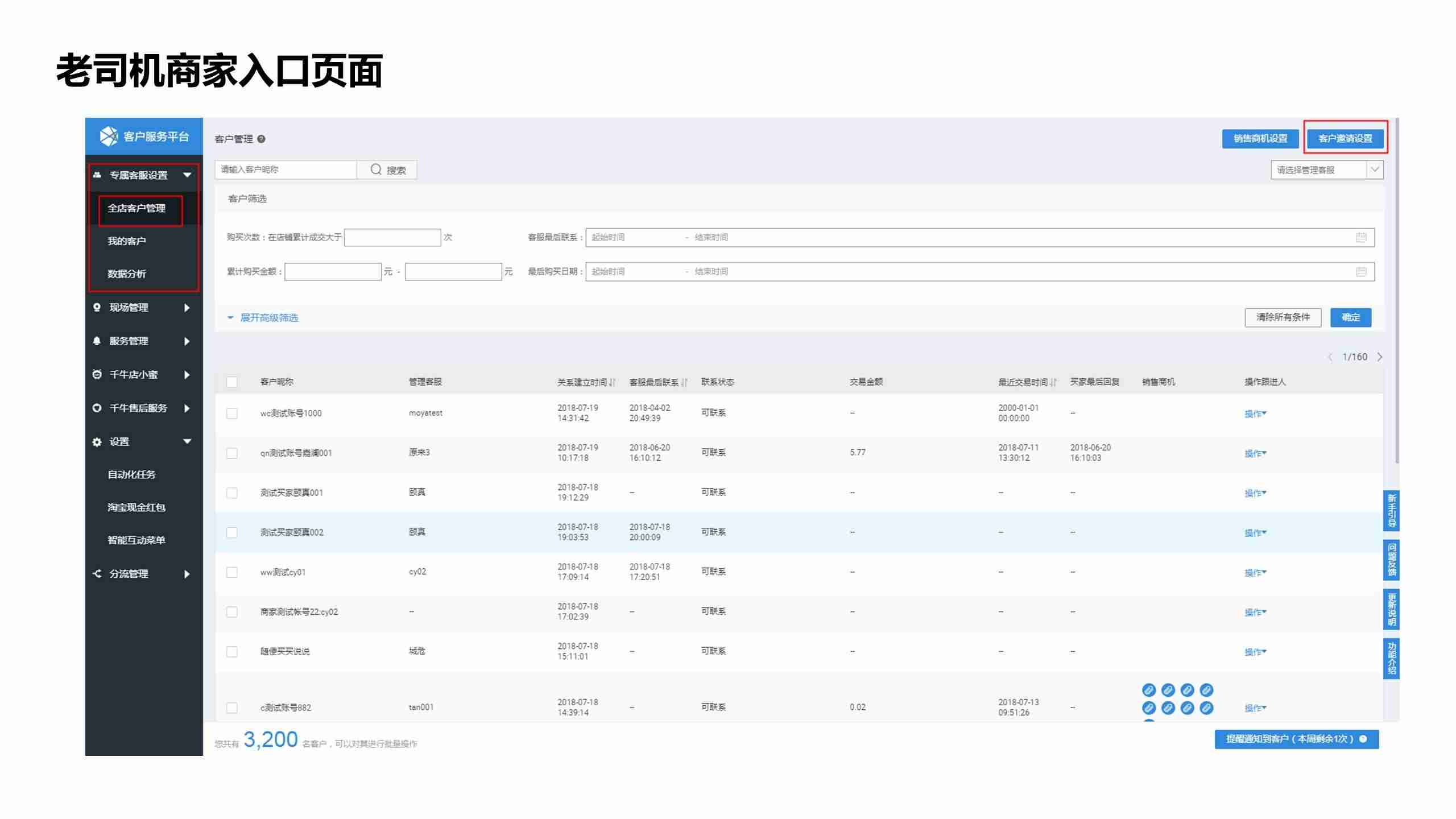This screenshot has height=819, width=1456.
Task: Click the 设置 gear icon
Action: [x=97, y=441]
